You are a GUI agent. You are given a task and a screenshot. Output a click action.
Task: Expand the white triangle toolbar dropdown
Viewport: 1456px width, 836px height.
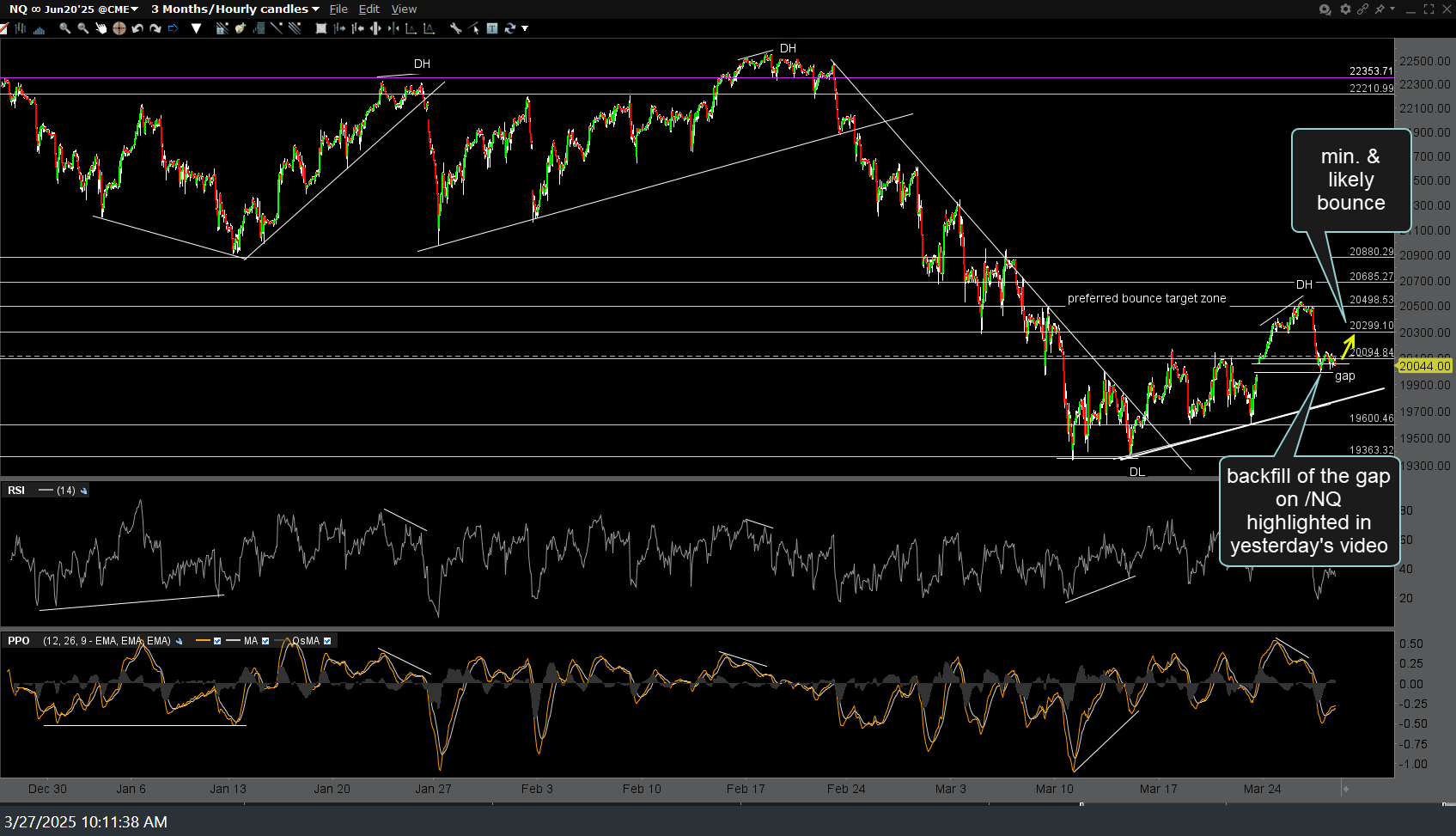tap(196, 28)
